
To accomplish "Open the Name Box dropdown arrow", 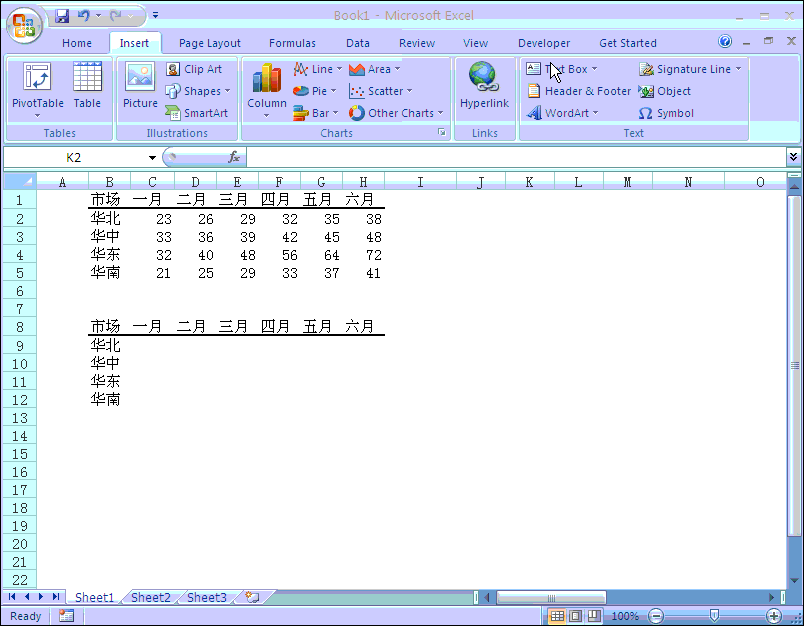I will point(152,157).
